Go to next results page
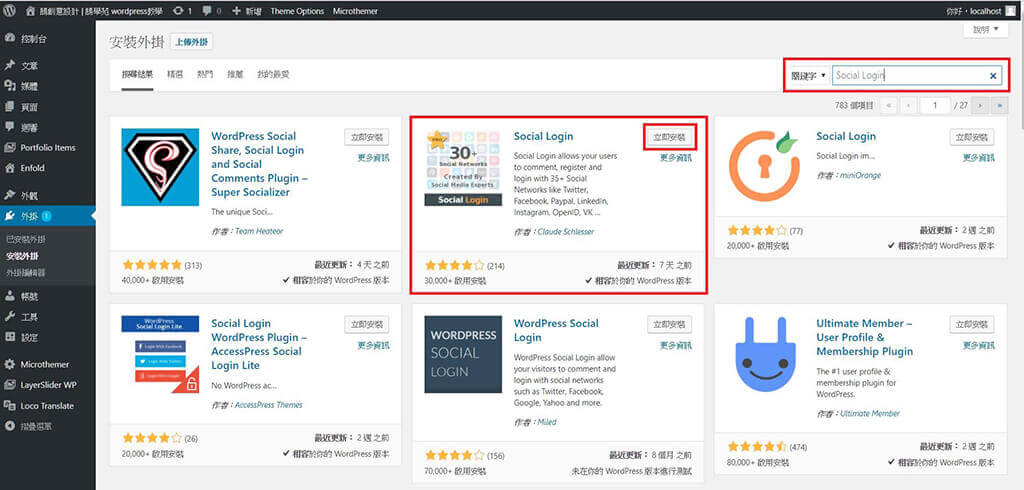The height and width of the screenshot is (490, 1024). [x=980, y=105]
